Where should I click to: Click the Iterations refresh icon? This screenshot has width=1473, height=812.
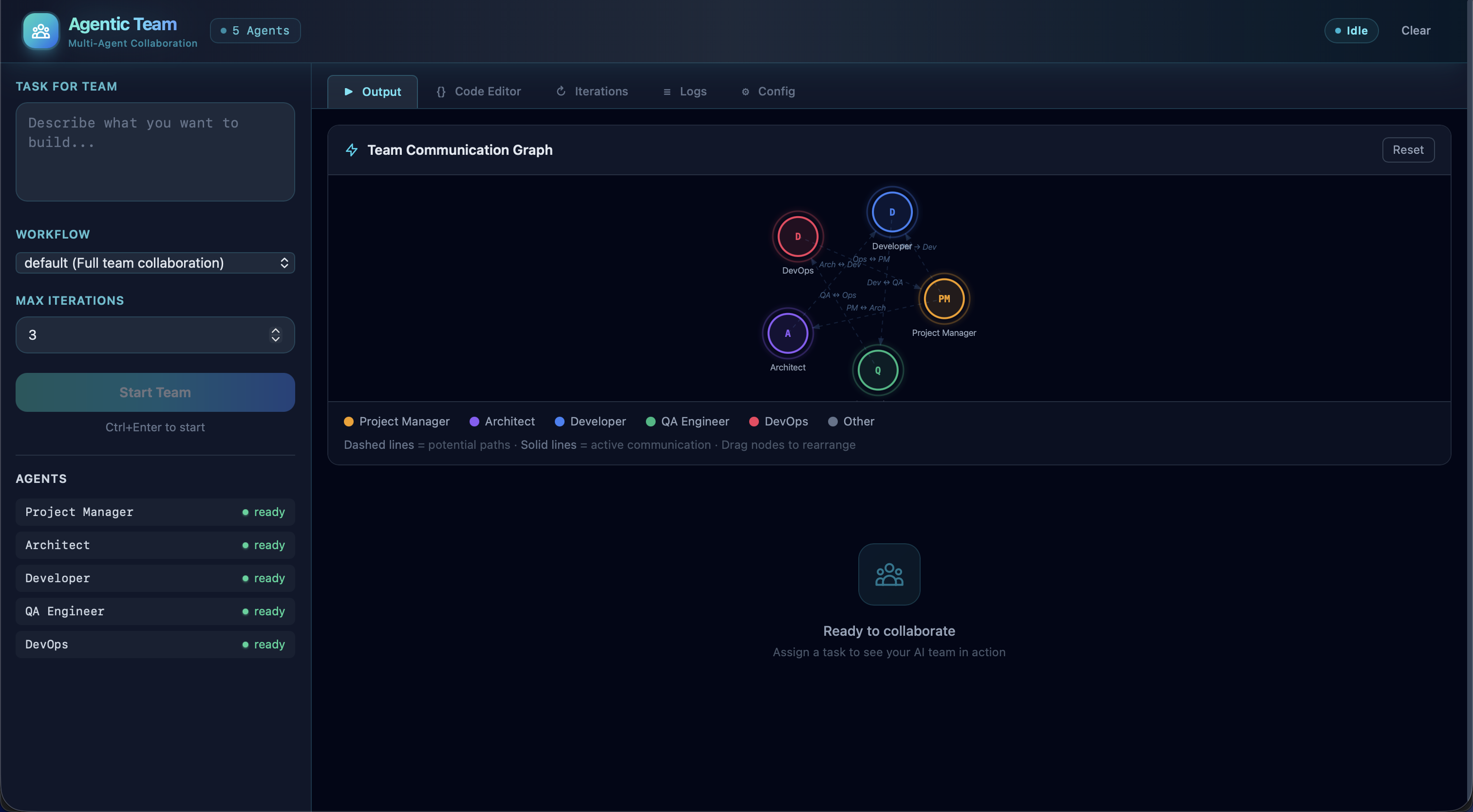click(561, 92)
